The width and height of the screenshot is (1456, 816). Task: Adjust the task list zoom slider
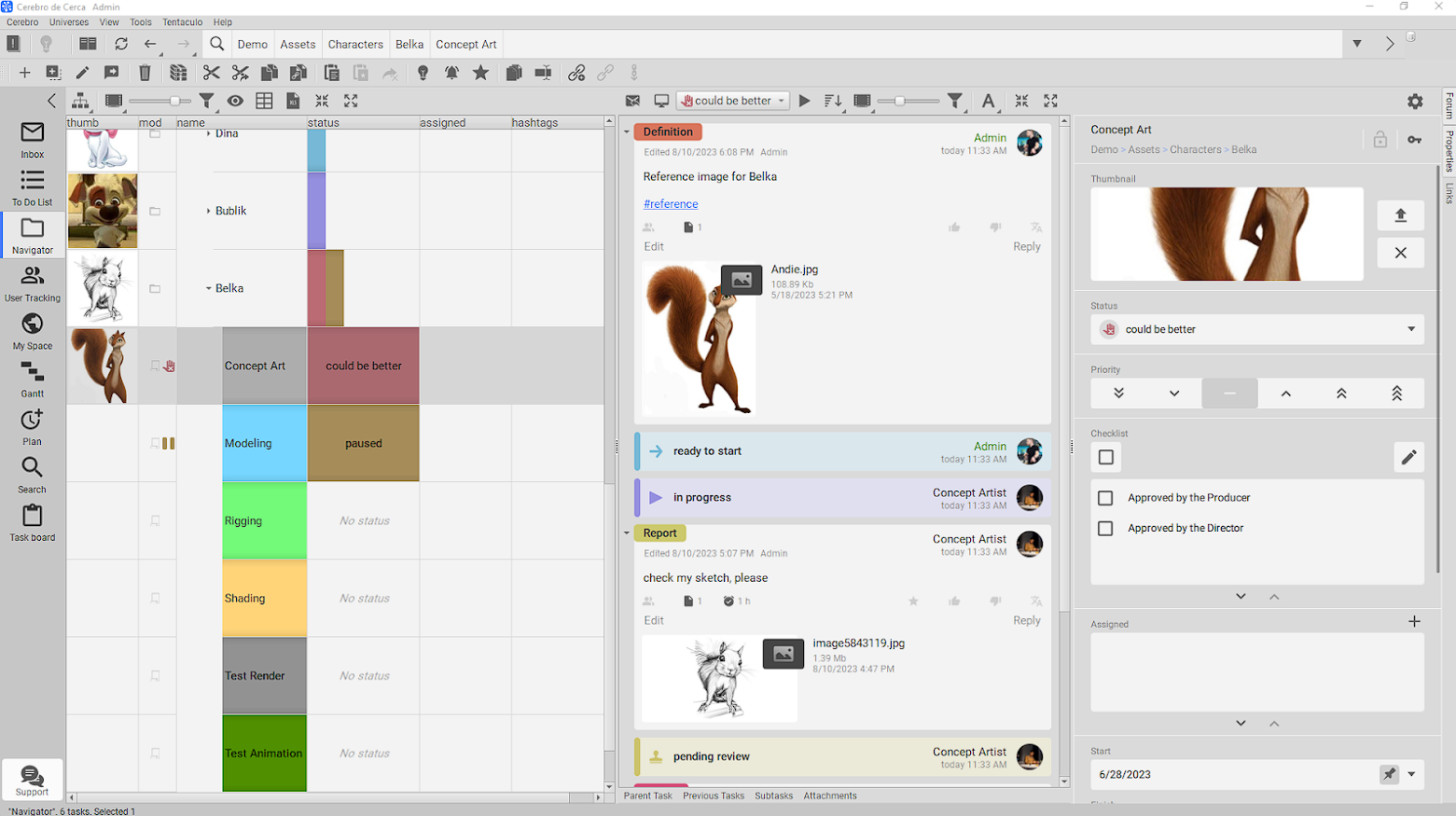click(x=159, y=101)
